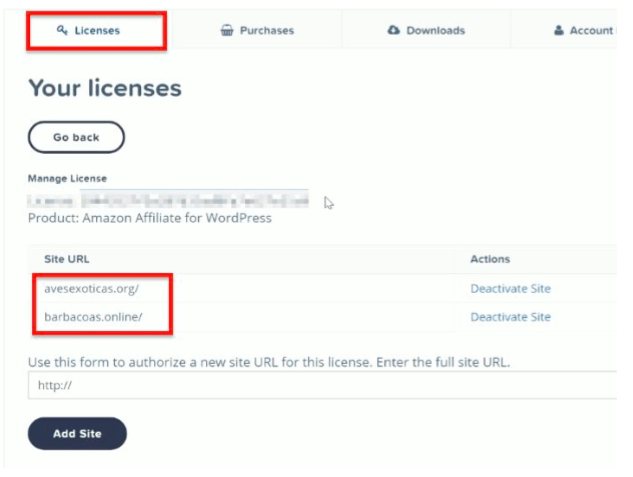
Task: Click the Site URL column header
Action: pyautogui.click(x=67, y=259)
